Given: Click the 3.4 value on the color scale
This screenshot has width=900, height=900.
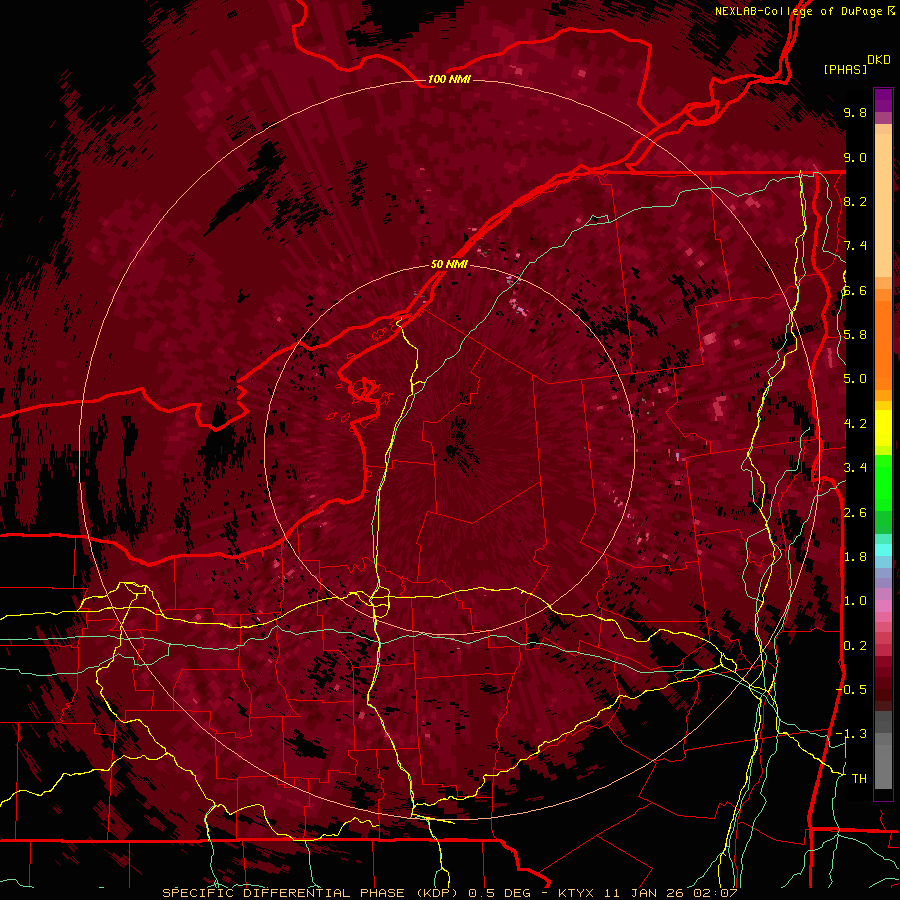Looking at the screenshot, I should (855, 468).
